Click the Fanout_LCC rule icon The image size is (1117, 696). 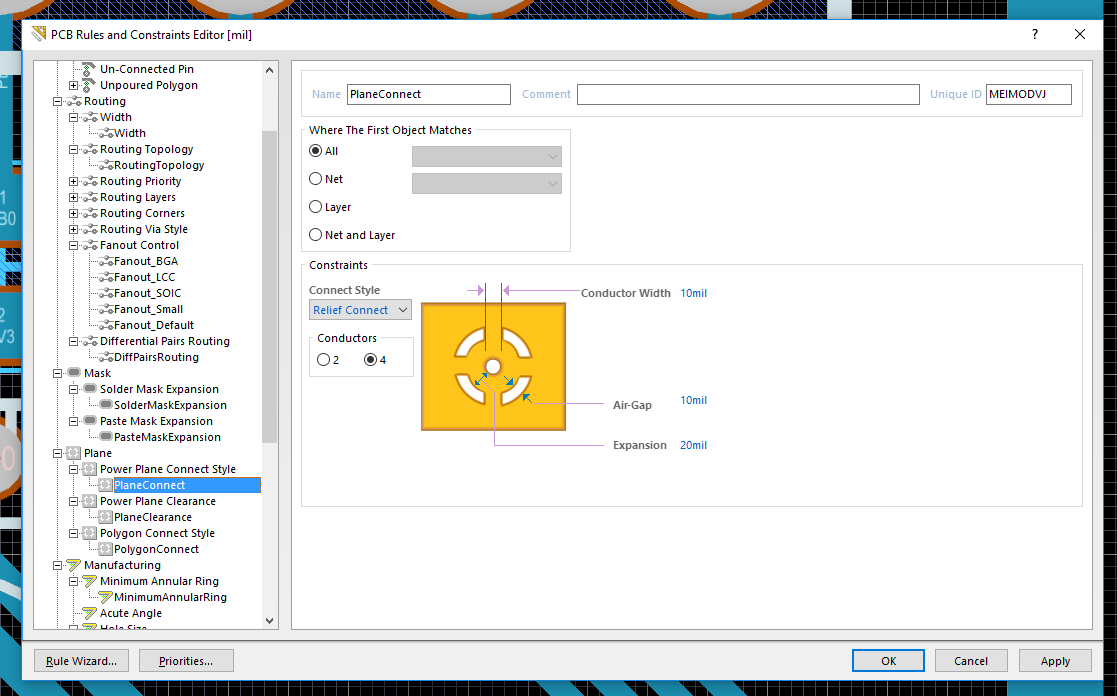point(106,277)
